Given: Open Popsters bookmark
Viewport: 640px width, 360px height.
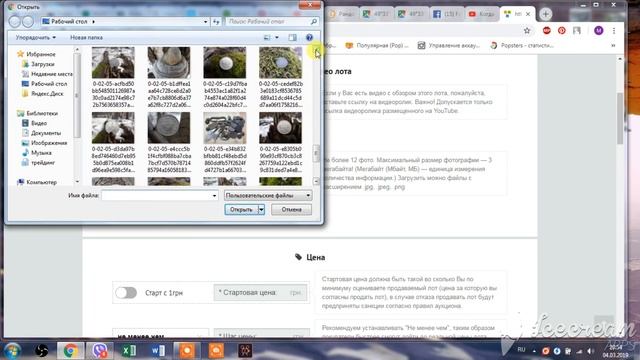Looking at the screenshot, I should (522, 46).
